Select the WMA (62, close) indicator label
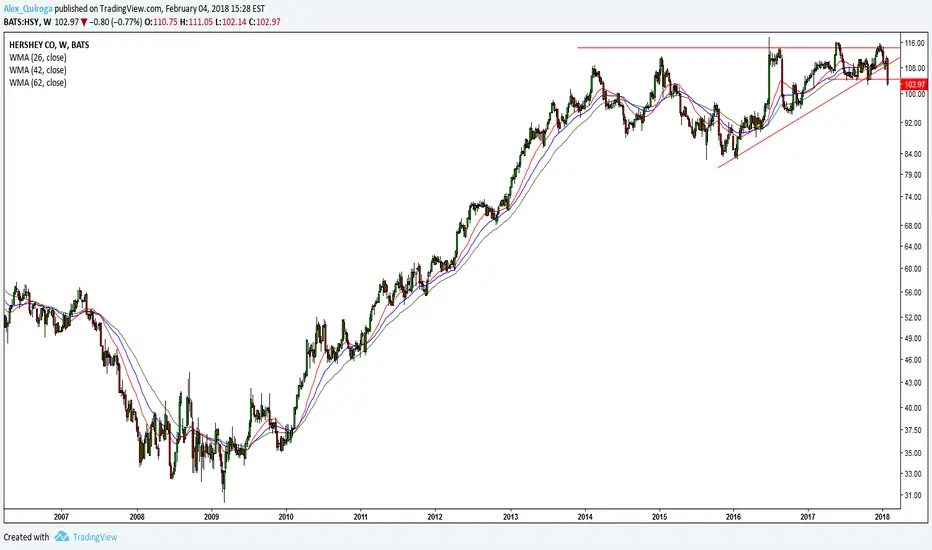 [x=37, y=83]
